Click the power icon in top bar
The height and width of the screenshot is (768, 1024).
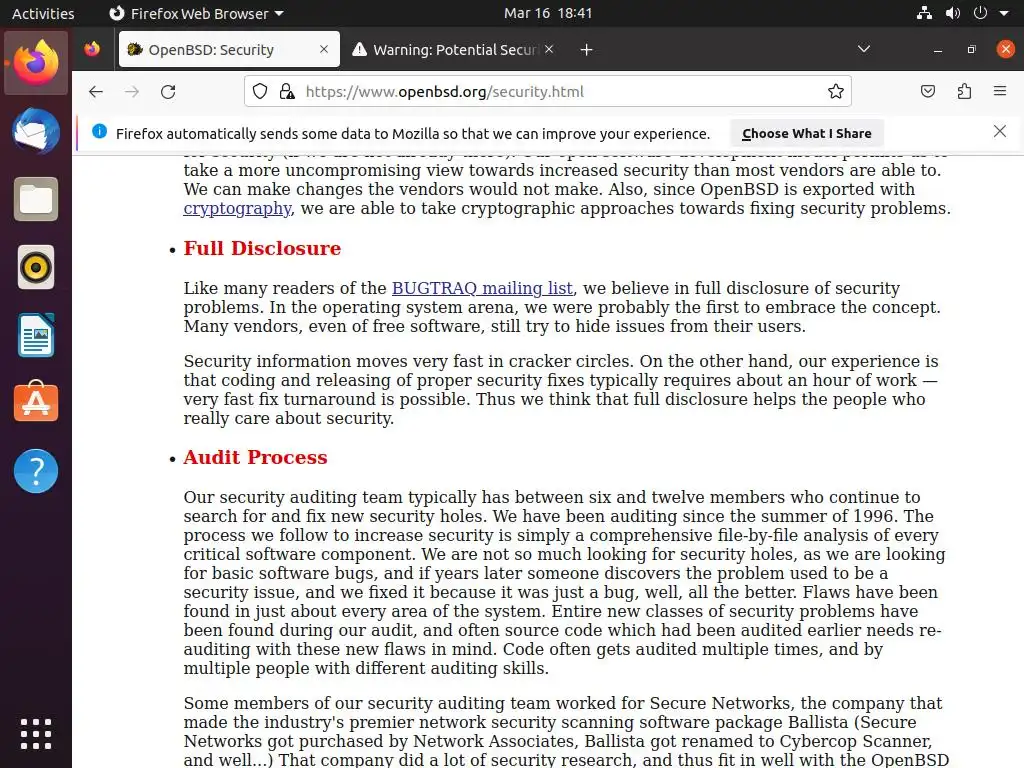click(980, 13)
